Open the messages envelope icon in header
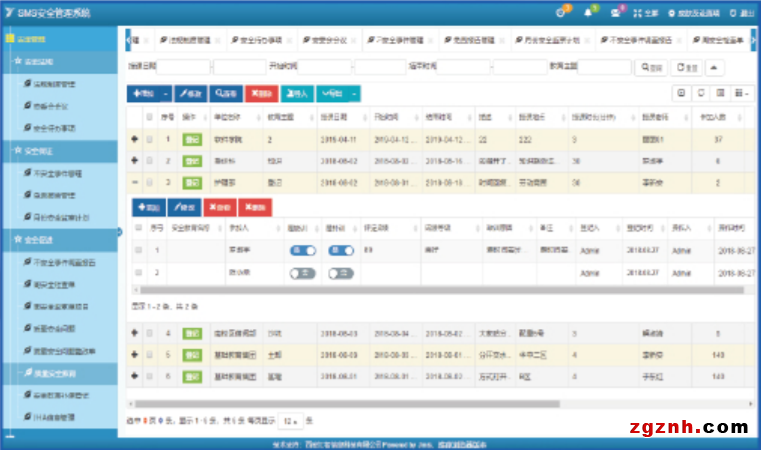761x450 pixels. tap(616, 12)
